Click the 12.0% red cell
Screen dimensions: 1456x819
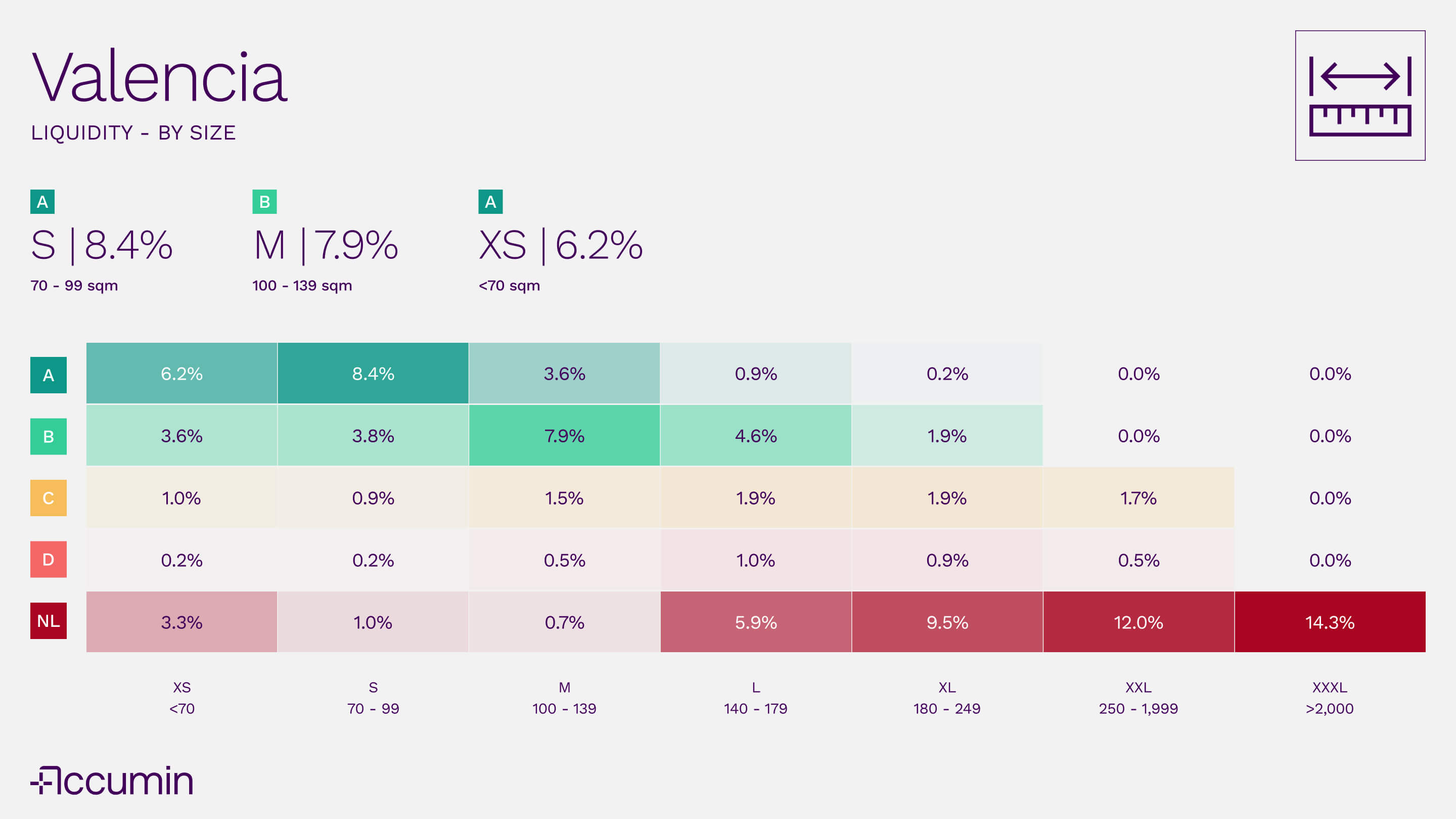tap(1139, 622)
